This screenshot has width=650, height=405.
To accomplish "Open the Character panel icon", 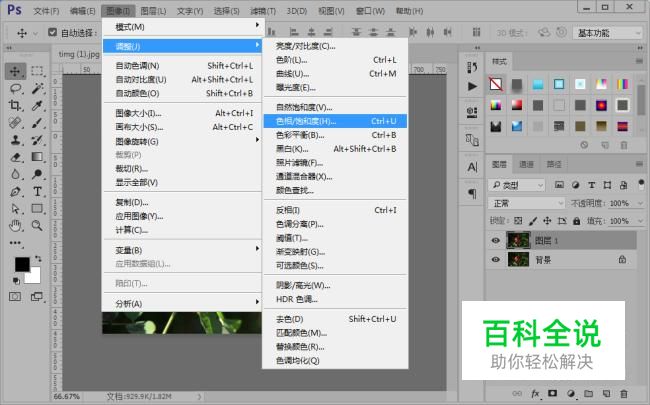I will [x=472, y=167].
